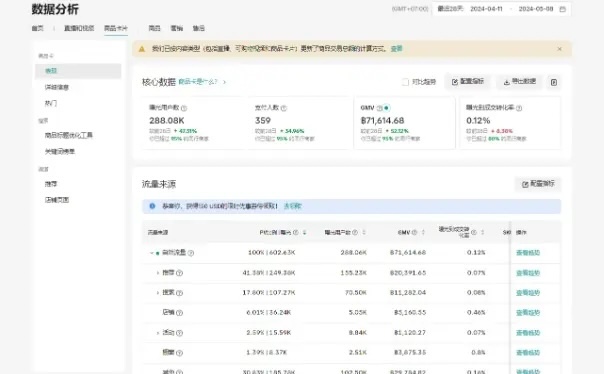Click green claim link in blue coupon banner
This screenshot has height=374, width=604.
point(293,206)
